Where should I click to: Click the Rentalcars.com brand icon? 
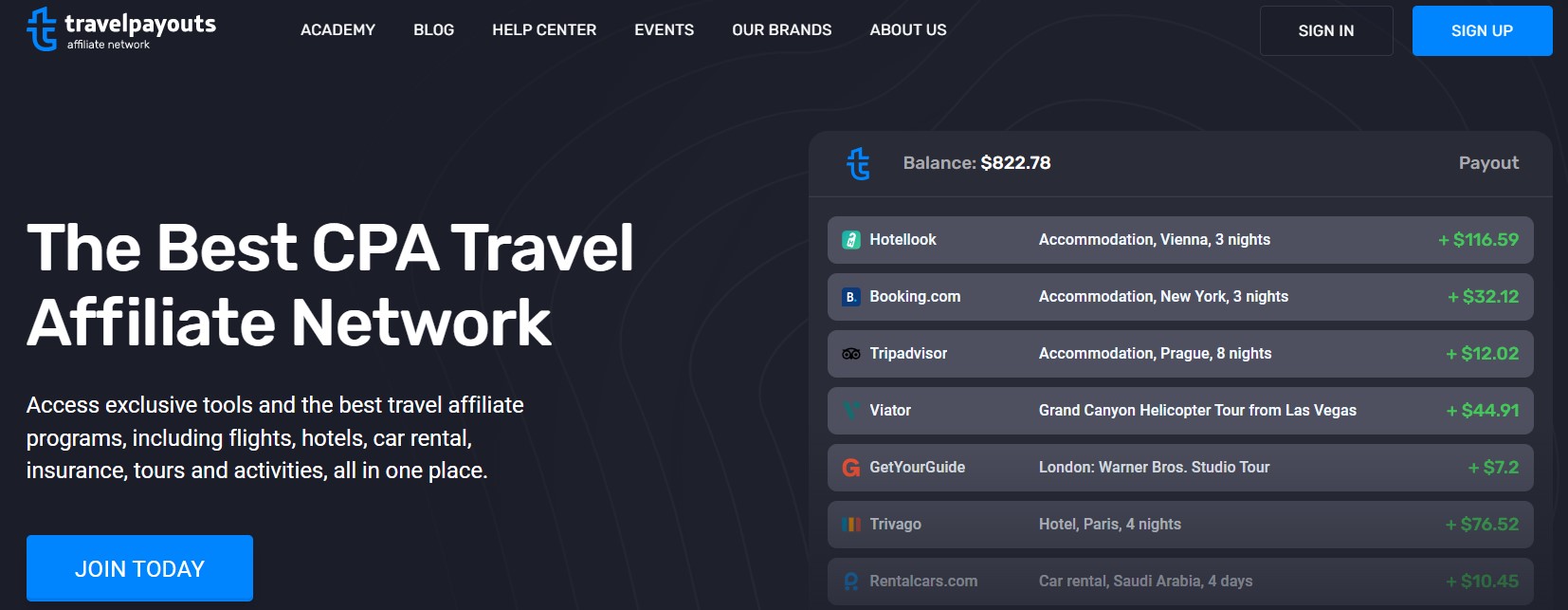(851, 582)
